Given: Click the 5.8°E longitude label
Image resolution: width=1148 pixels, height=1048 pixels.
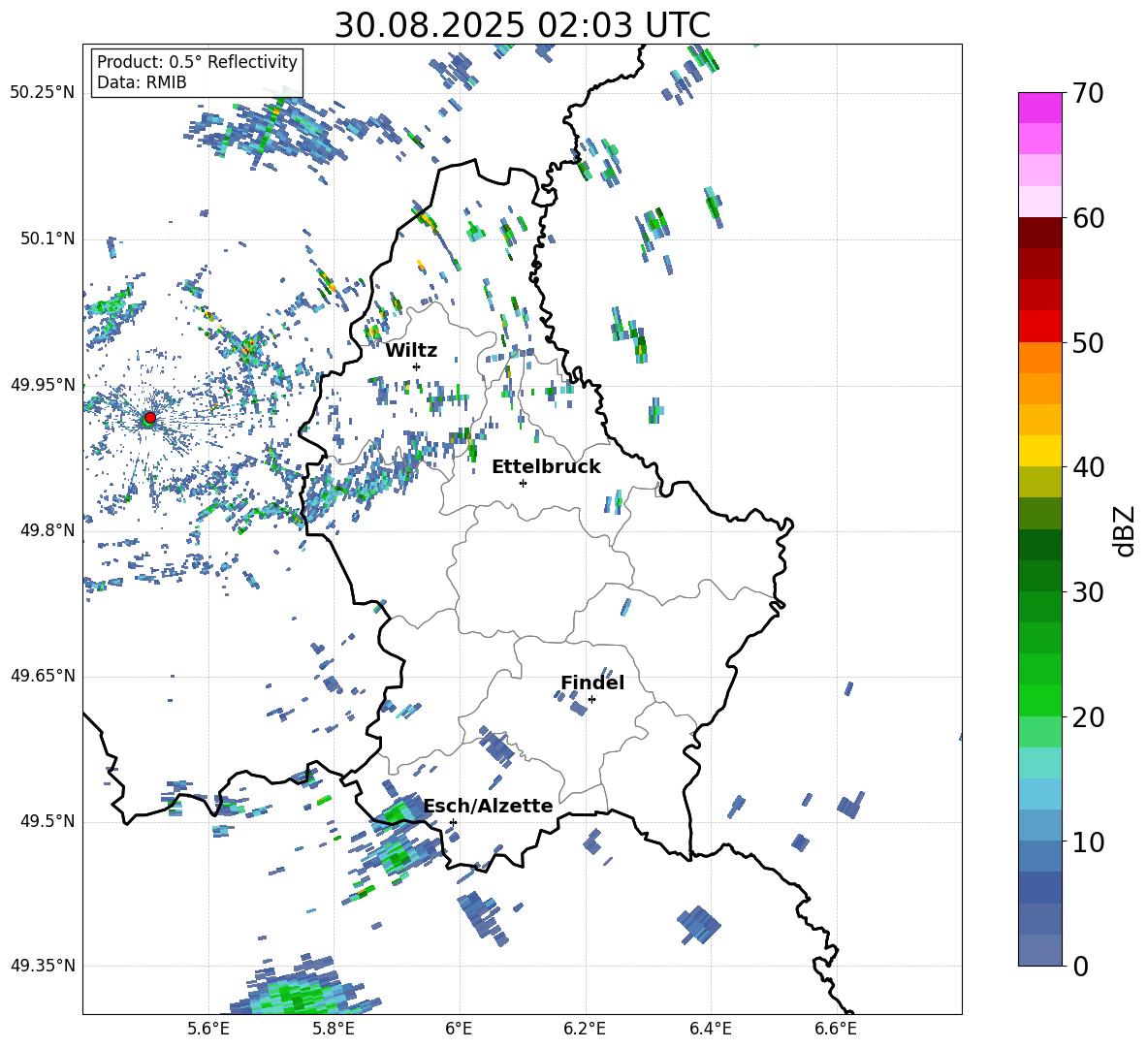Looking at the screenshot, I should click(x=334, y=1030).
